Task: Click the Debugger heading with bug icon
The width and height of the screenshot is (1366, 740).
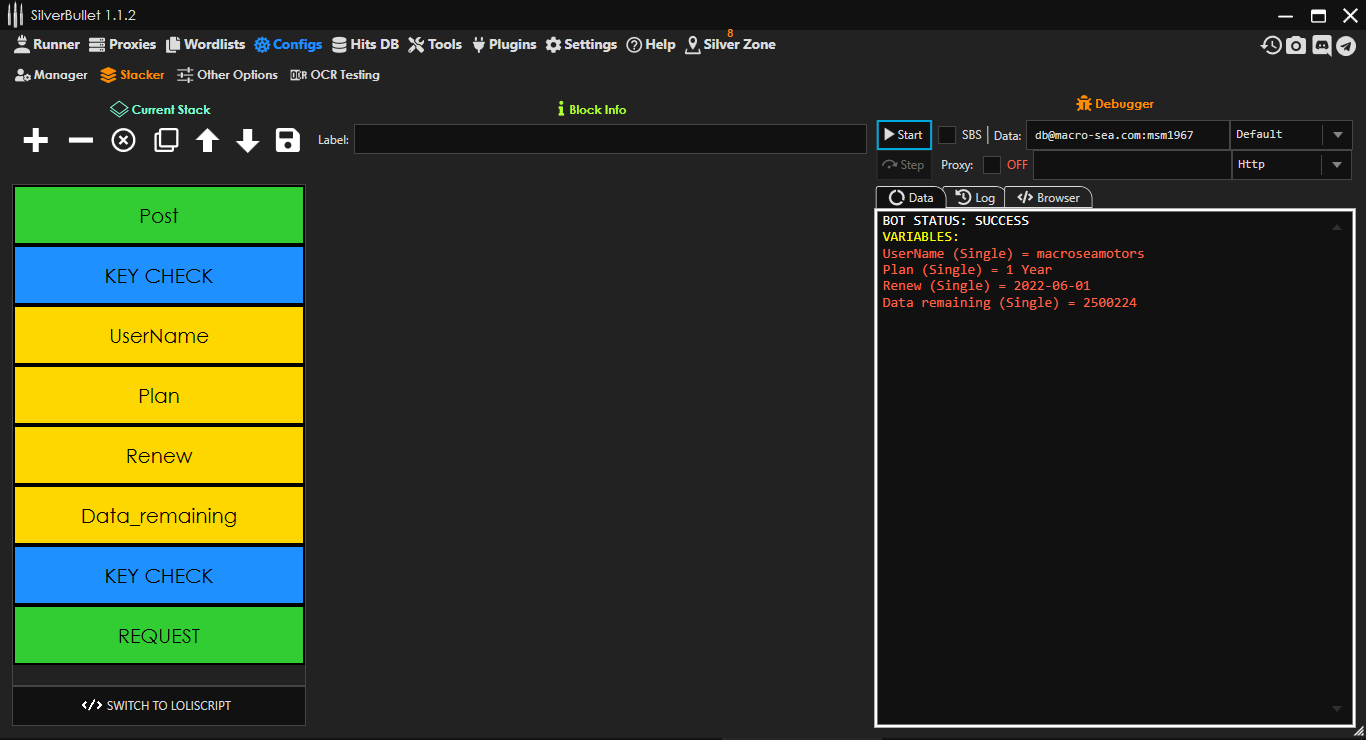Action: point(1115,104)
